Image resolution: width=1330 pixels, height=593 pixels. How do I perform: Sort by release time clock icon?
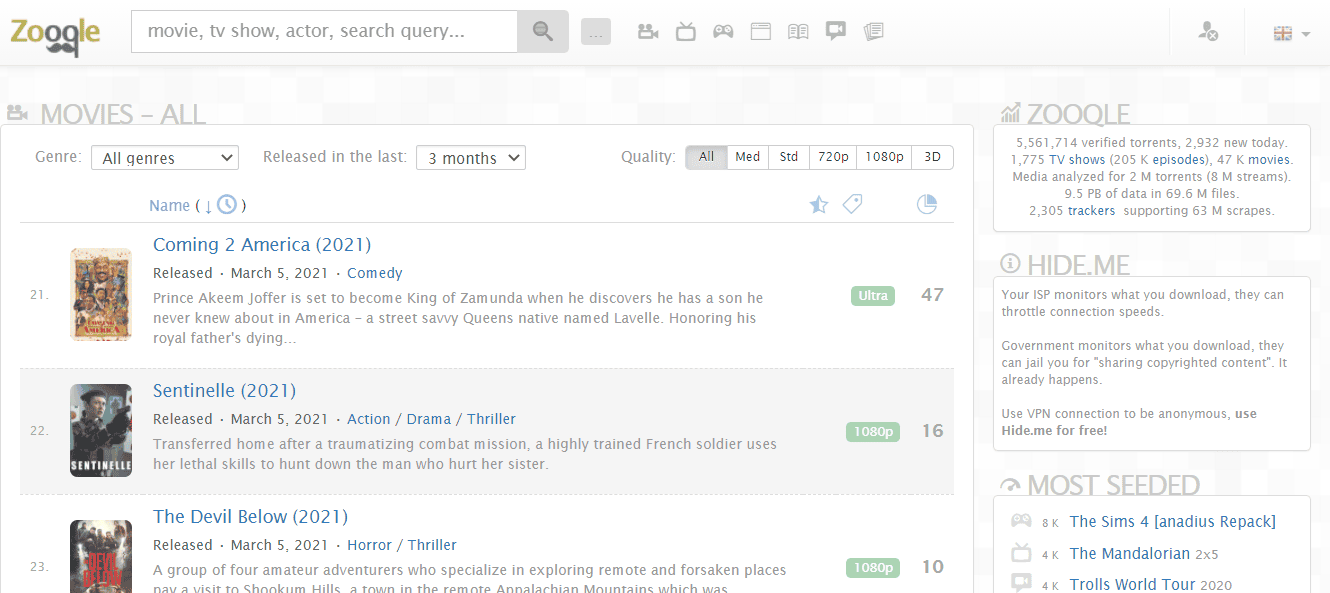tap(227, 205)
